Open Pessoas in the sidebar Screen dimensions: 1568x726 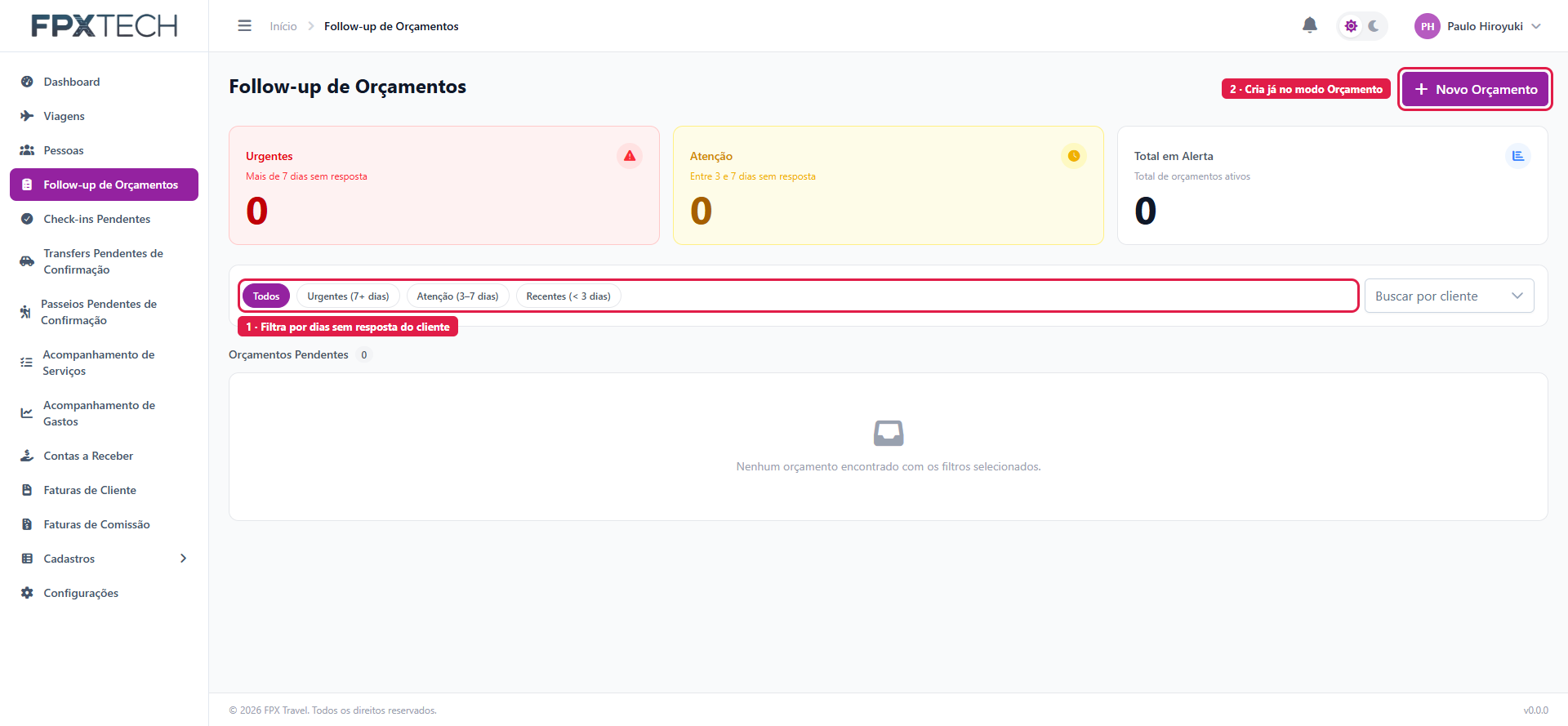104,150
